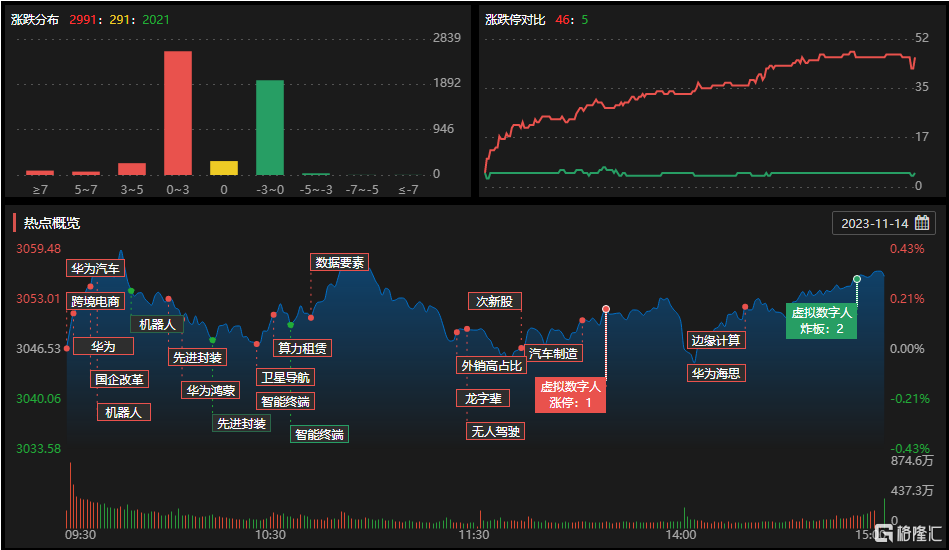Viewport: 949px width, 550px height.
Task: Click the 5~7 distribution bar
Action: [x=86, y=174]
